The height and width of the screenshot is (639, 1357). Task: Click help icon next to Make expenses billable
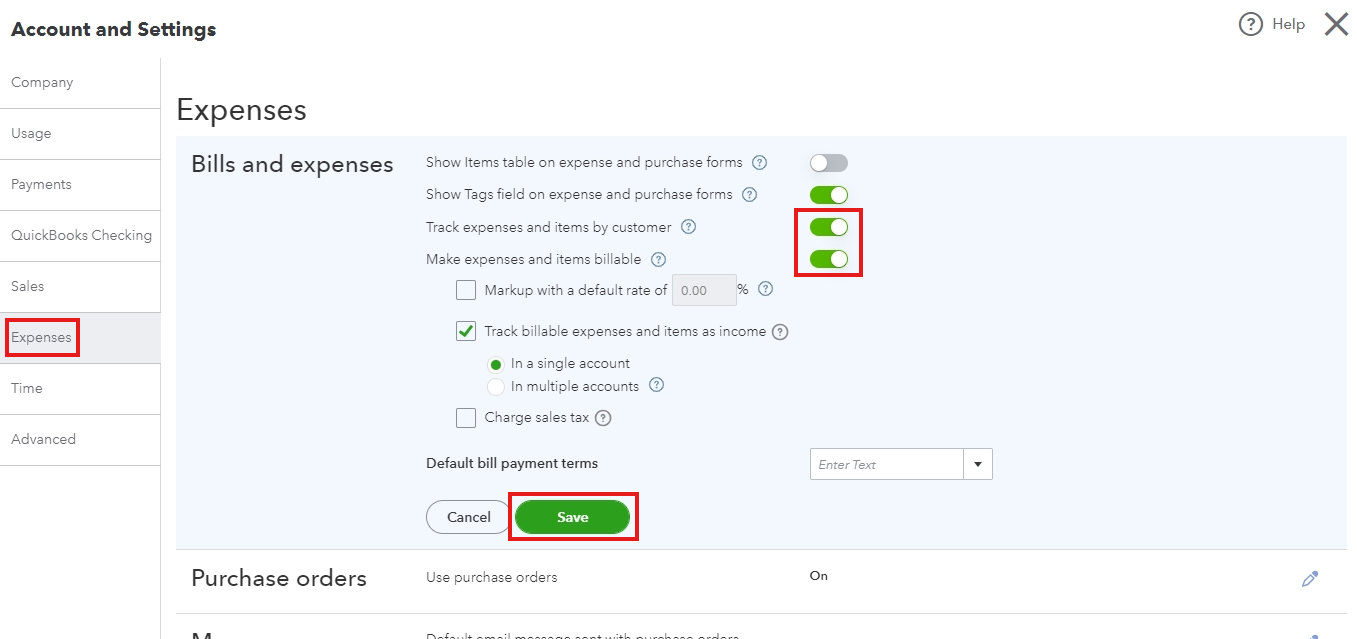coord(658,259)
